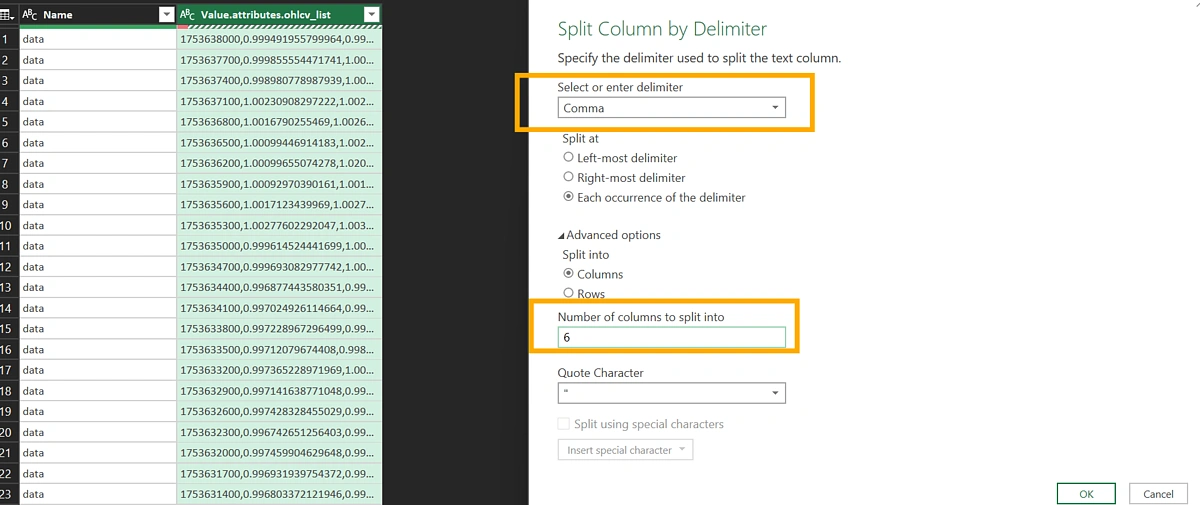Choose Rows under Split into
Viewport: 1200px width, 505px height.
tap(569, 293)
